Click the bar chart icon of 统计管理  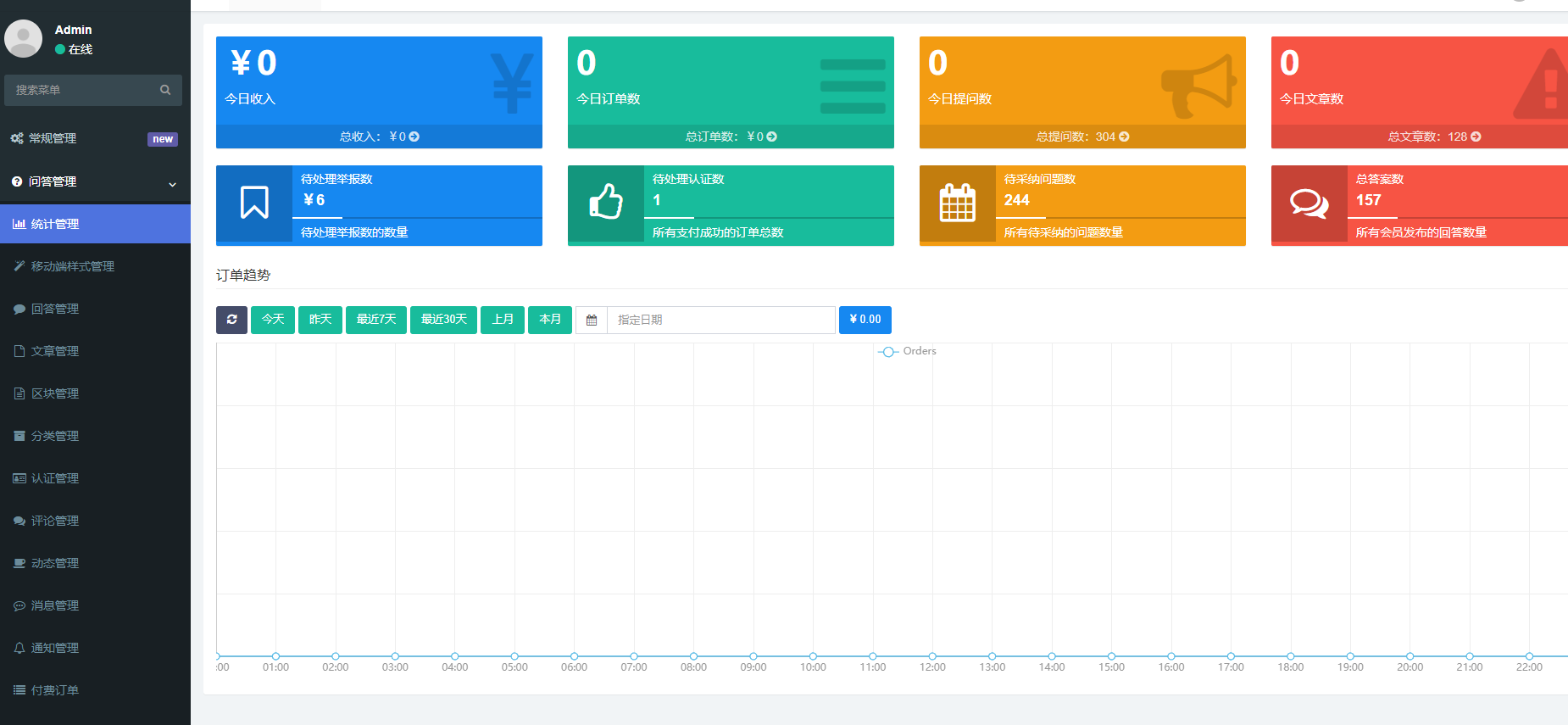coord(19,224)
